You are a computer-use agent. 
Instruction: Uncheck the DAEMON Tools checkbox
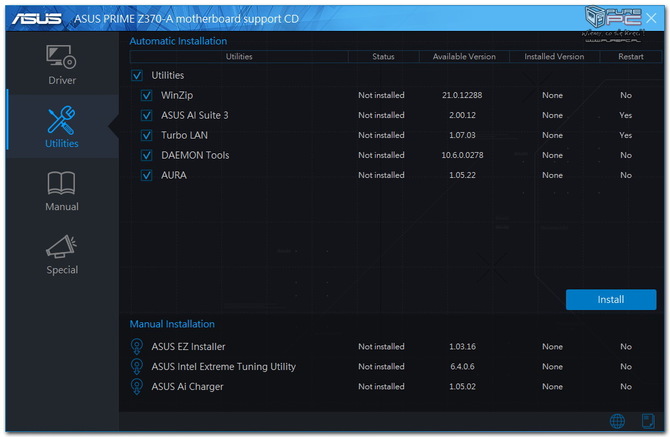147,155
